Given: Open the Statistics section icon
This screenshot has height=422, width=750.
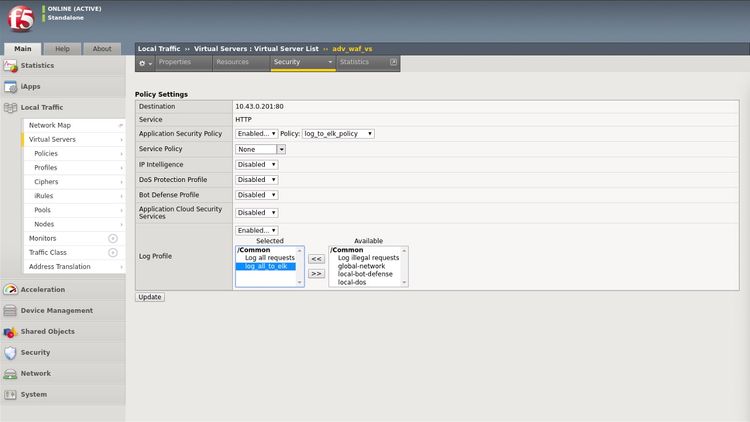Looking at the screenshot, I should point(10,66).
